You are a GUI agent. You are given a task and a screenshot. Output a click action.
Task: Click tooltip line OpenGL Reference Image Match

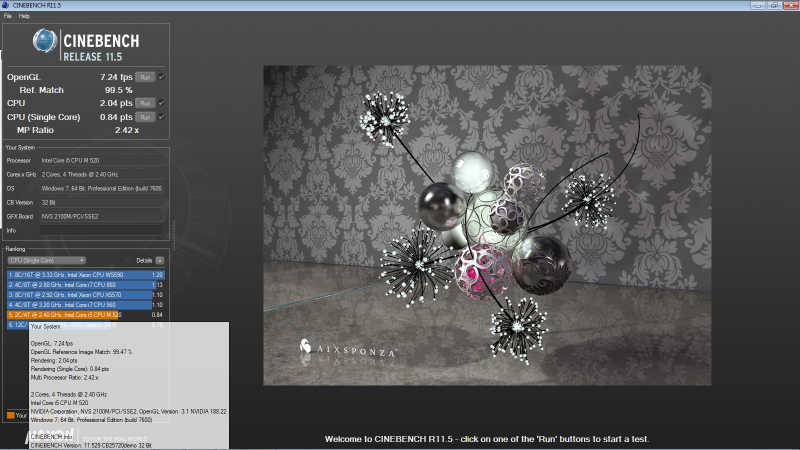(x=81, y=352)
